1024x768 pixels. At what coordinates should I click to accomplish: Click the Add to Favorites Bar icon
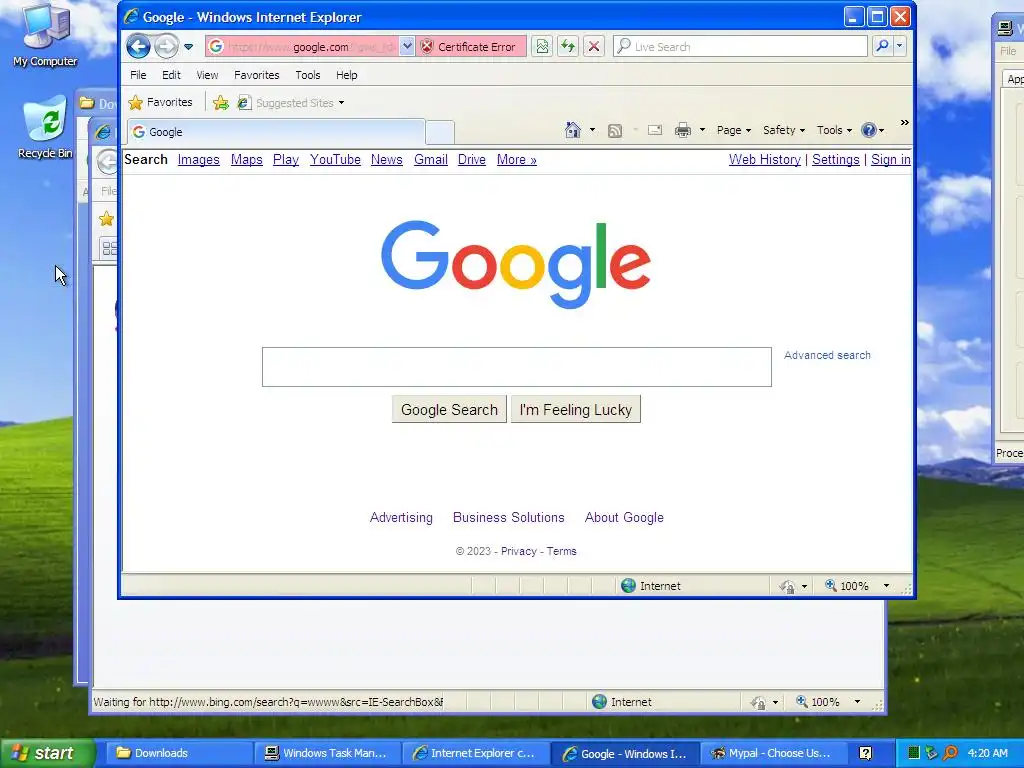(221, 103)
